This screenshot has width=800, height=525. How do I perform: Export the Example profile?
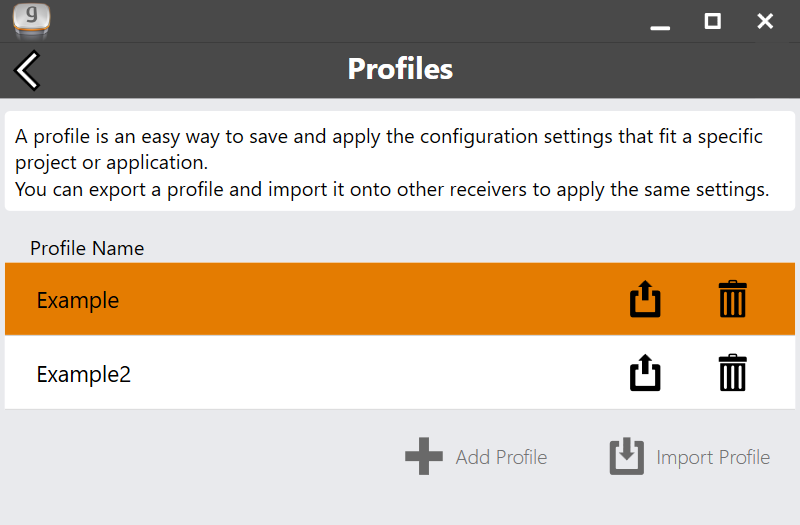coord(645,299)
